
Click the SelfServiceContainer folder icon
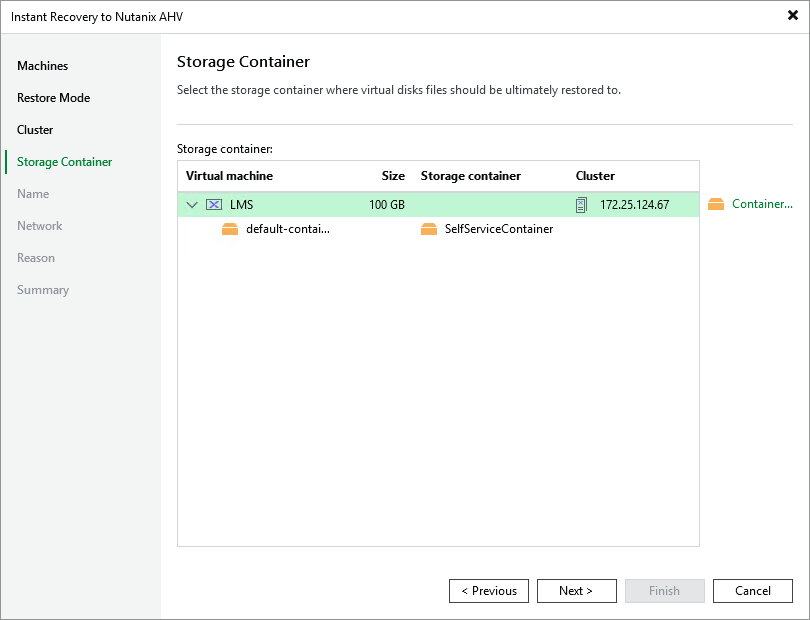pyautogui.click(x=429, y=229)
